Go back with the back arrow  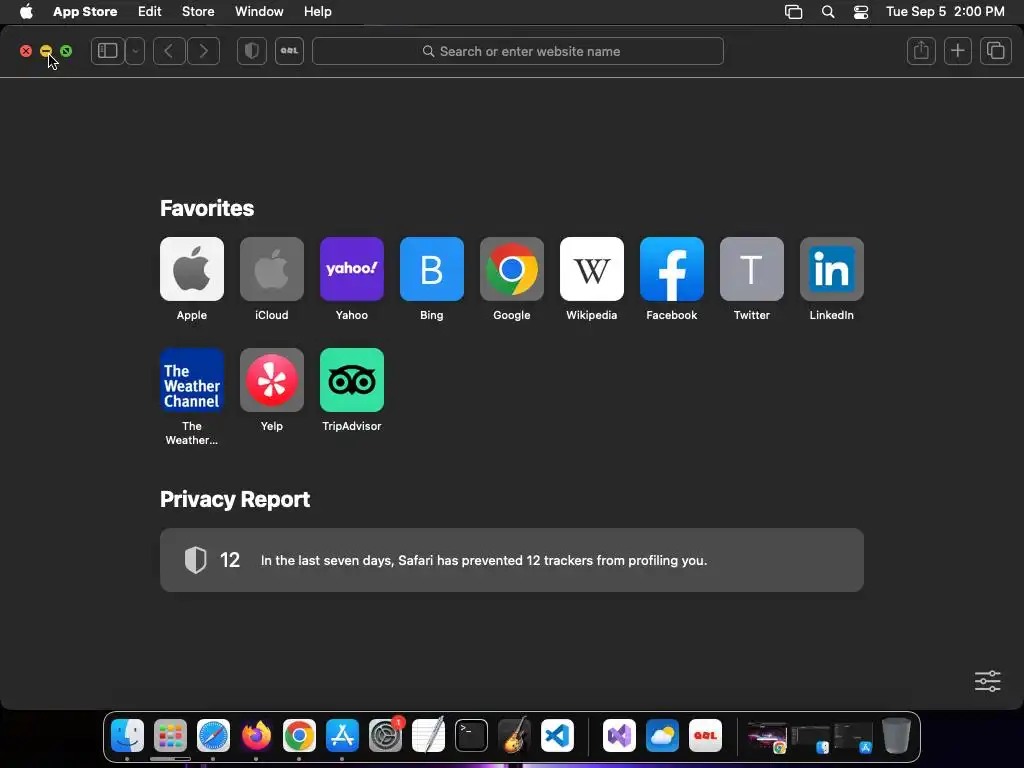[x=169, y=51]
